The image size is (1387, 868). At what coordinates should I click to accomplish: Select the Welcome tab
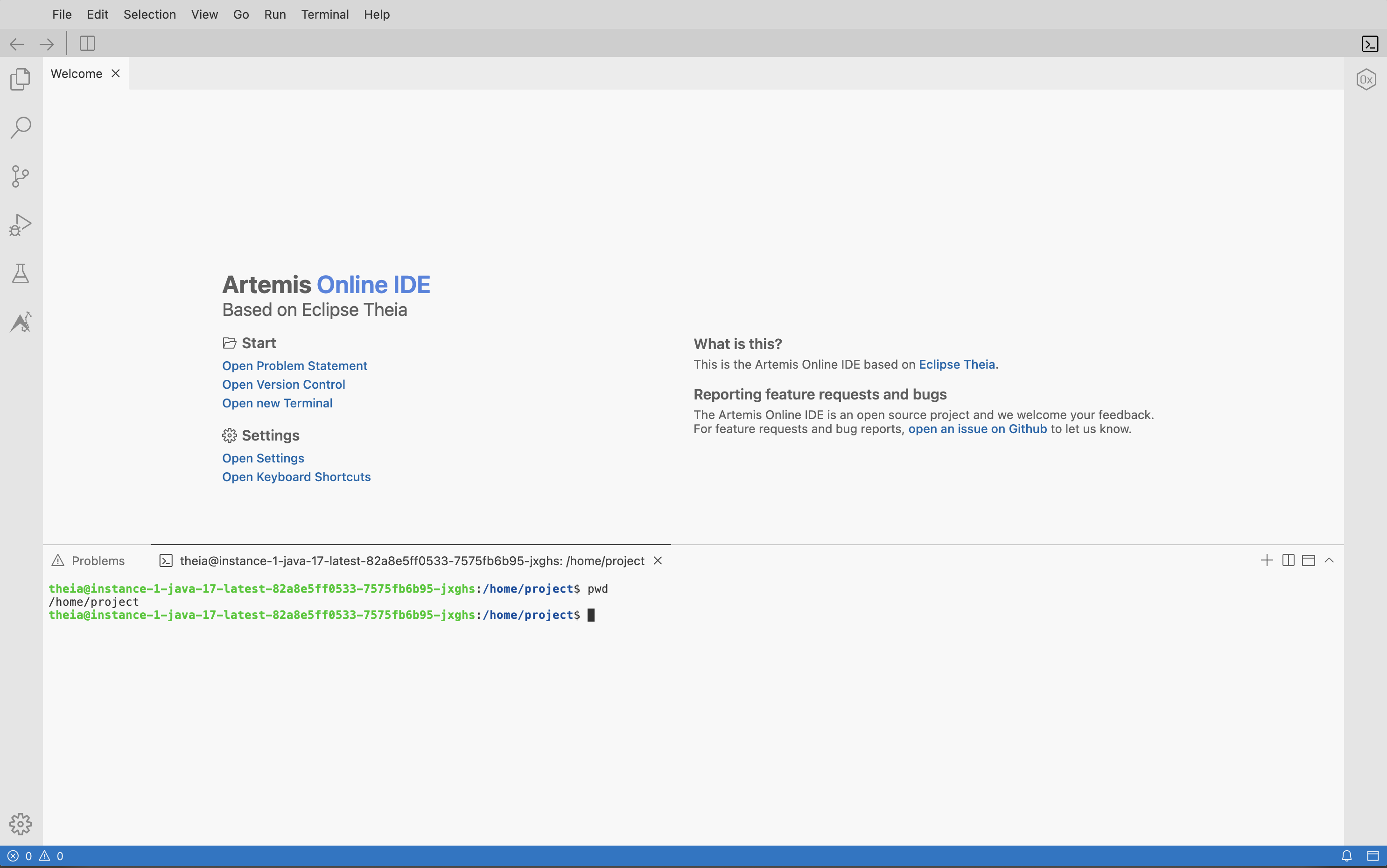[85, 73]
